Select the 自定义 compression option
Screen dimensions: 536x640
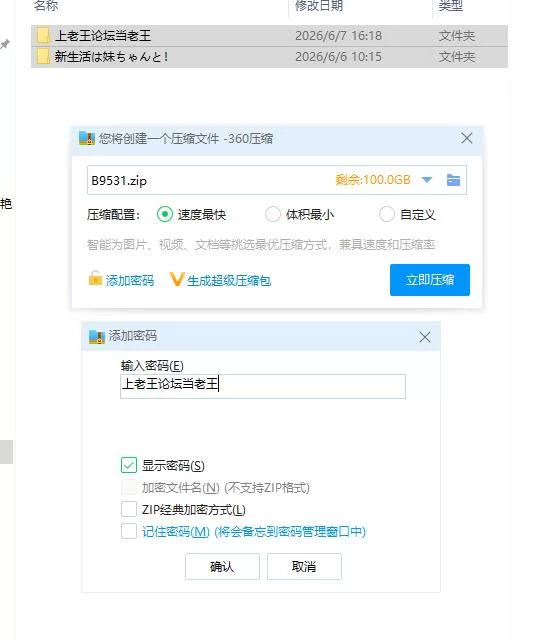click(387, 214)
